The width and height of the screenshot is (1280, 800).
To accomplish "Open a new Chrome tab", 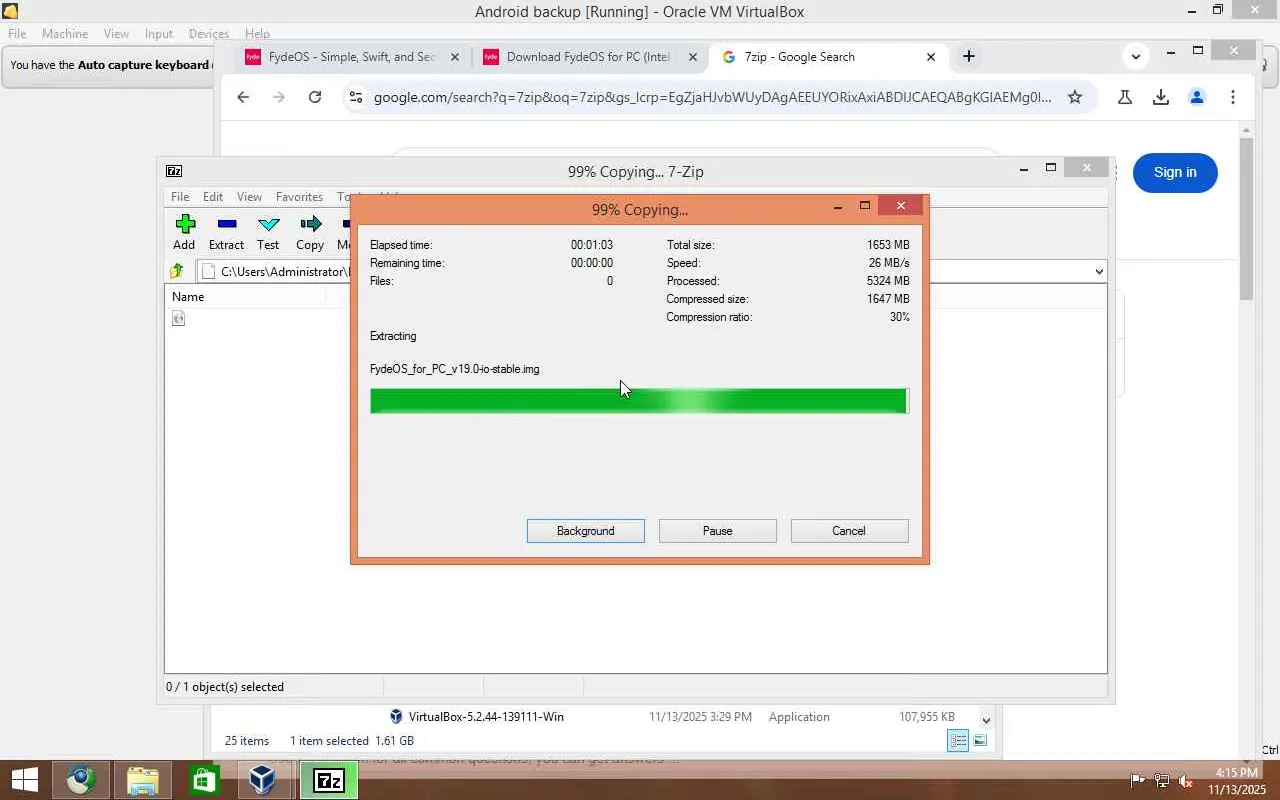I will click(968, 57).
